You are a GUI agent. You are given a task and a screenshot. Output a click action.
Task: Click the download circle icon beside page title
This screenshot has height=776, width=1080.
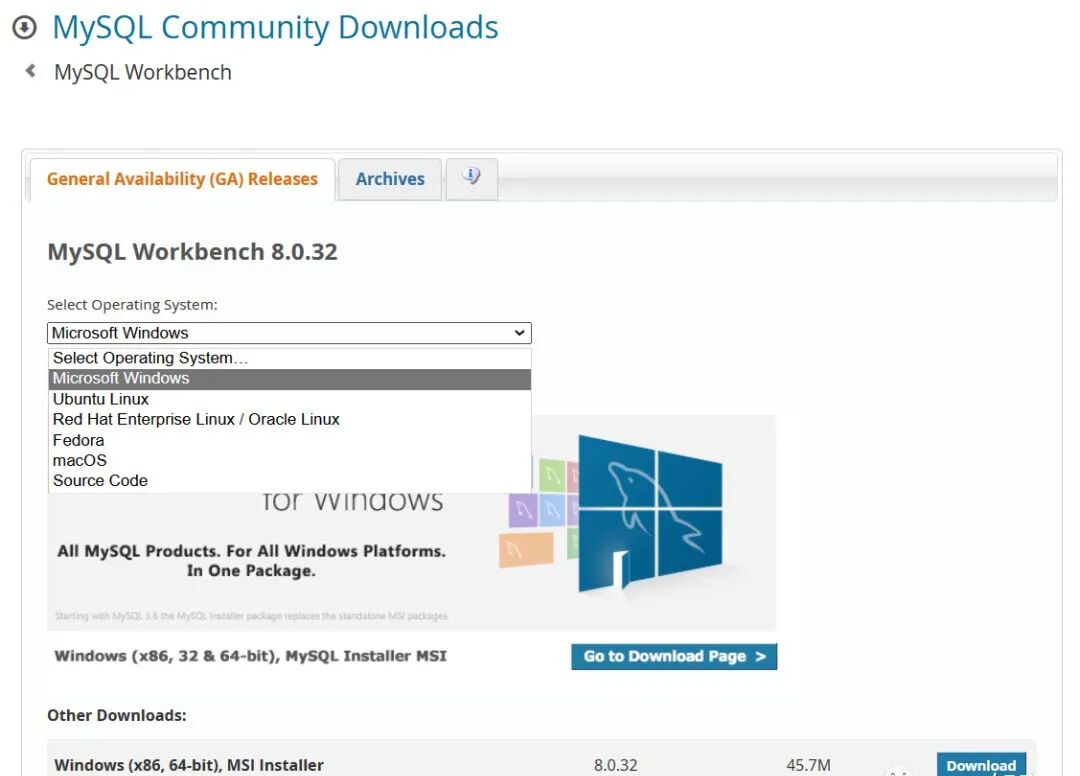24,28
